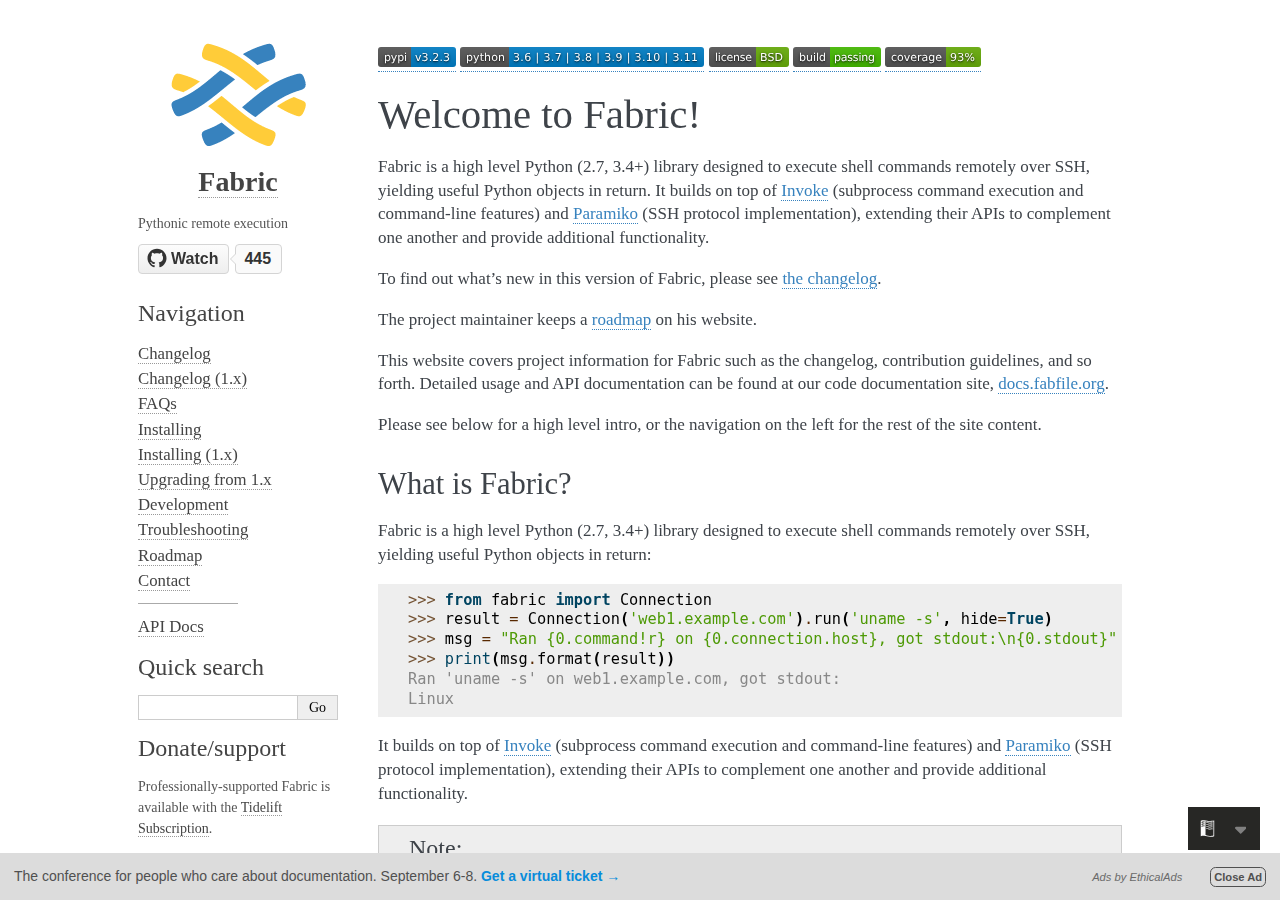Visit the docs.fabfile.org link

coord(1051,384)
